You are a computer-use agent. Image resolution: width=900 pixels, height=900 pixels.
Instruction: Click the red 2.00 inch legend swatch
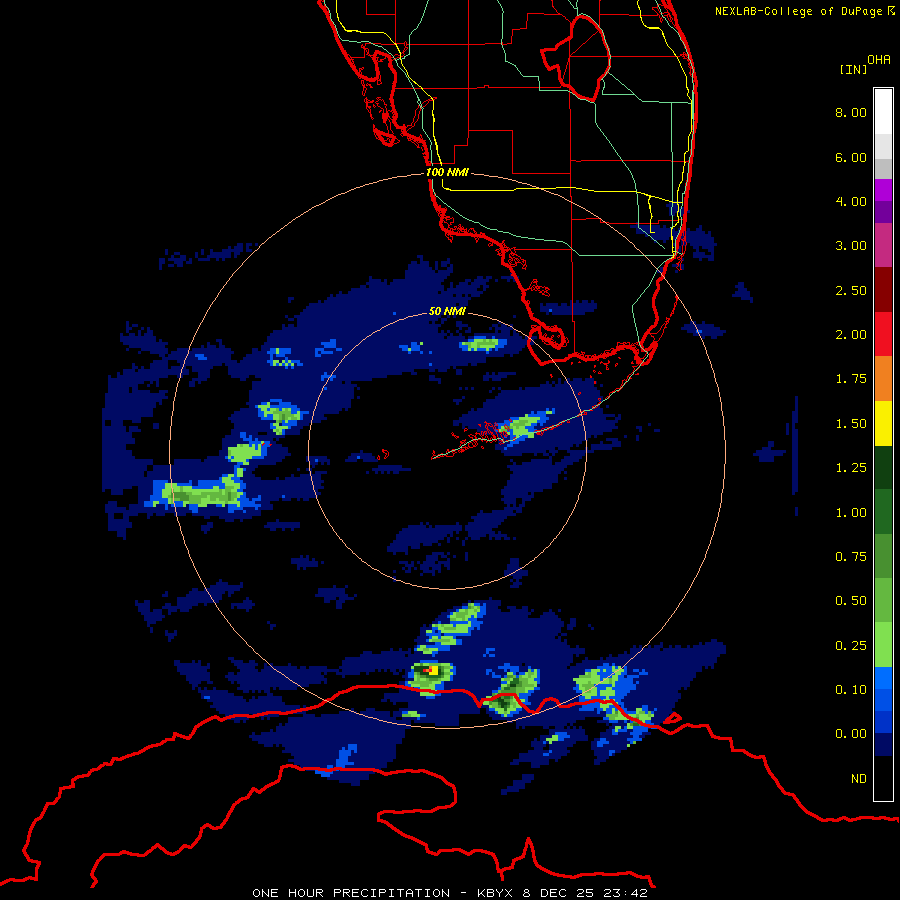pyautogui.click(x=883, y=334)
